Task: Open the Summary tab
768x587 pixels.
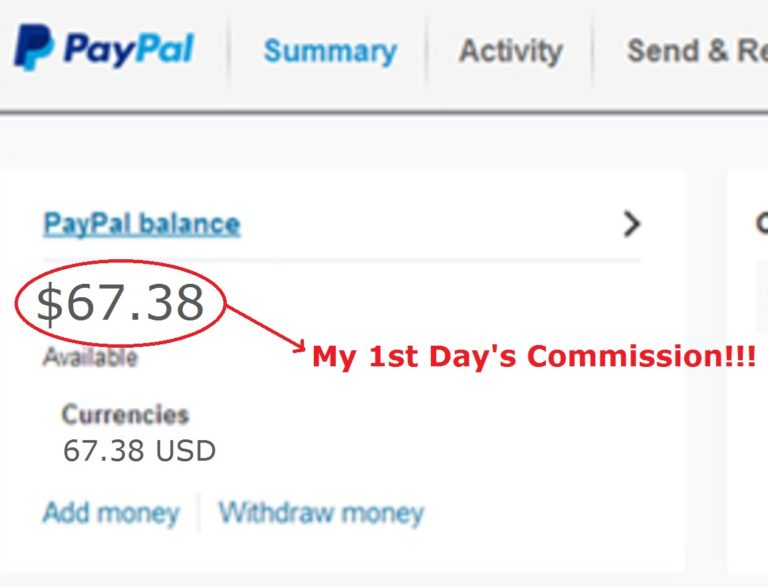Action: (330, 51)
